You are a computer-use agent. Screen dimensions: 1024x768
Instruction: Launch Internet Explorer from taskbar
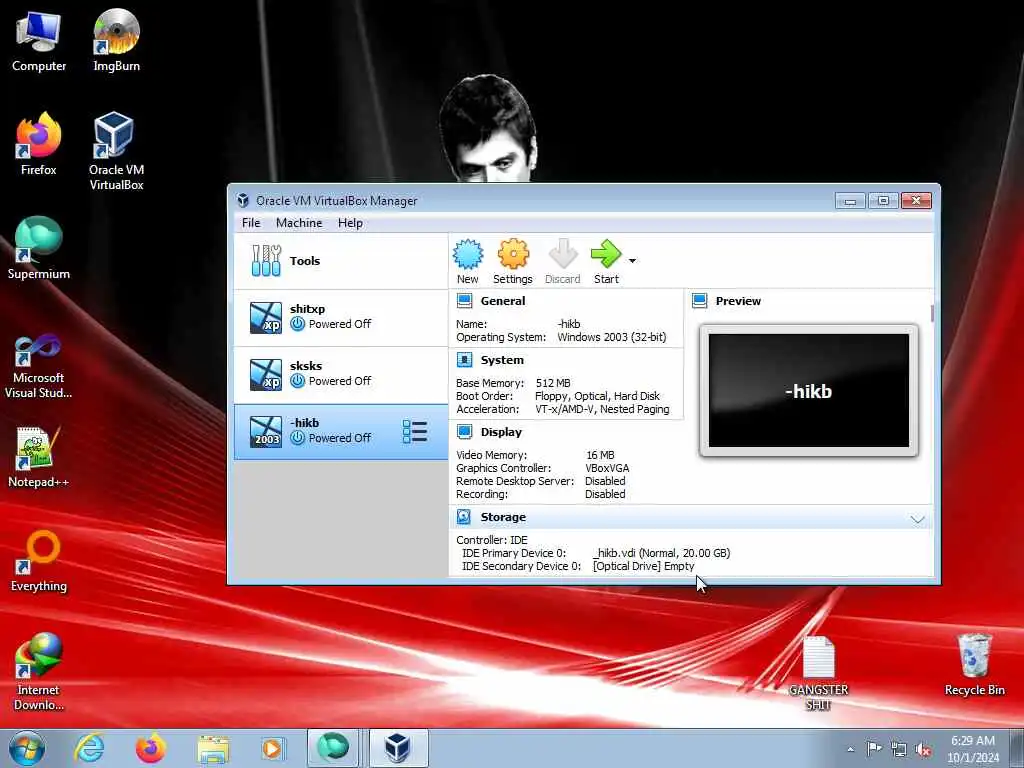(x=89, y=748)
